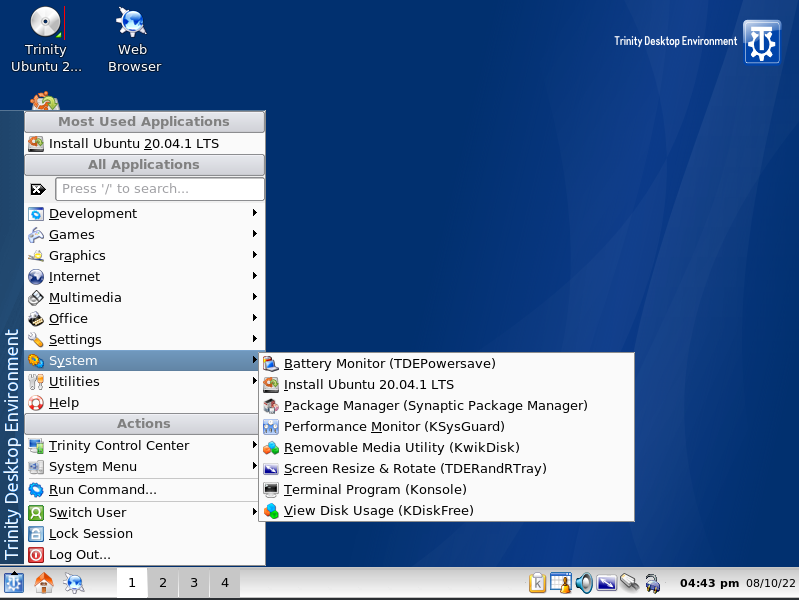Viewport: 799px width, 600px height.
Task: Click Log Out in the Actions section
Action: (80, 555)
